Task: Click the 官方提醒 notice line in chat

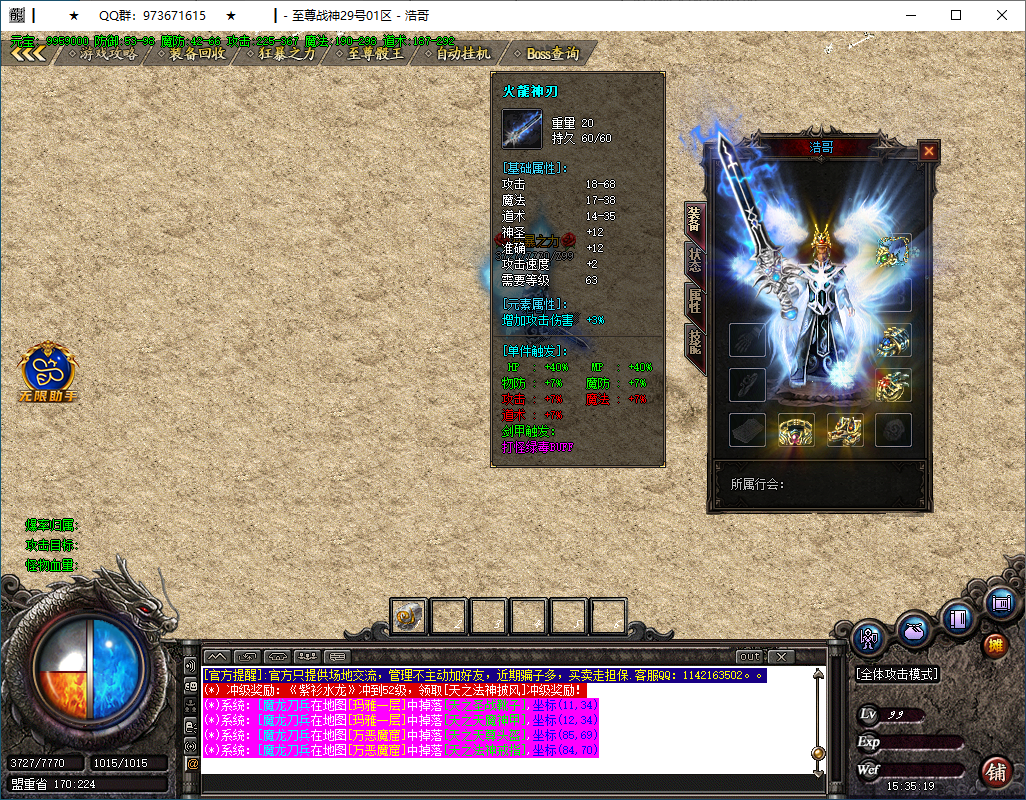Action: point(484,675)
